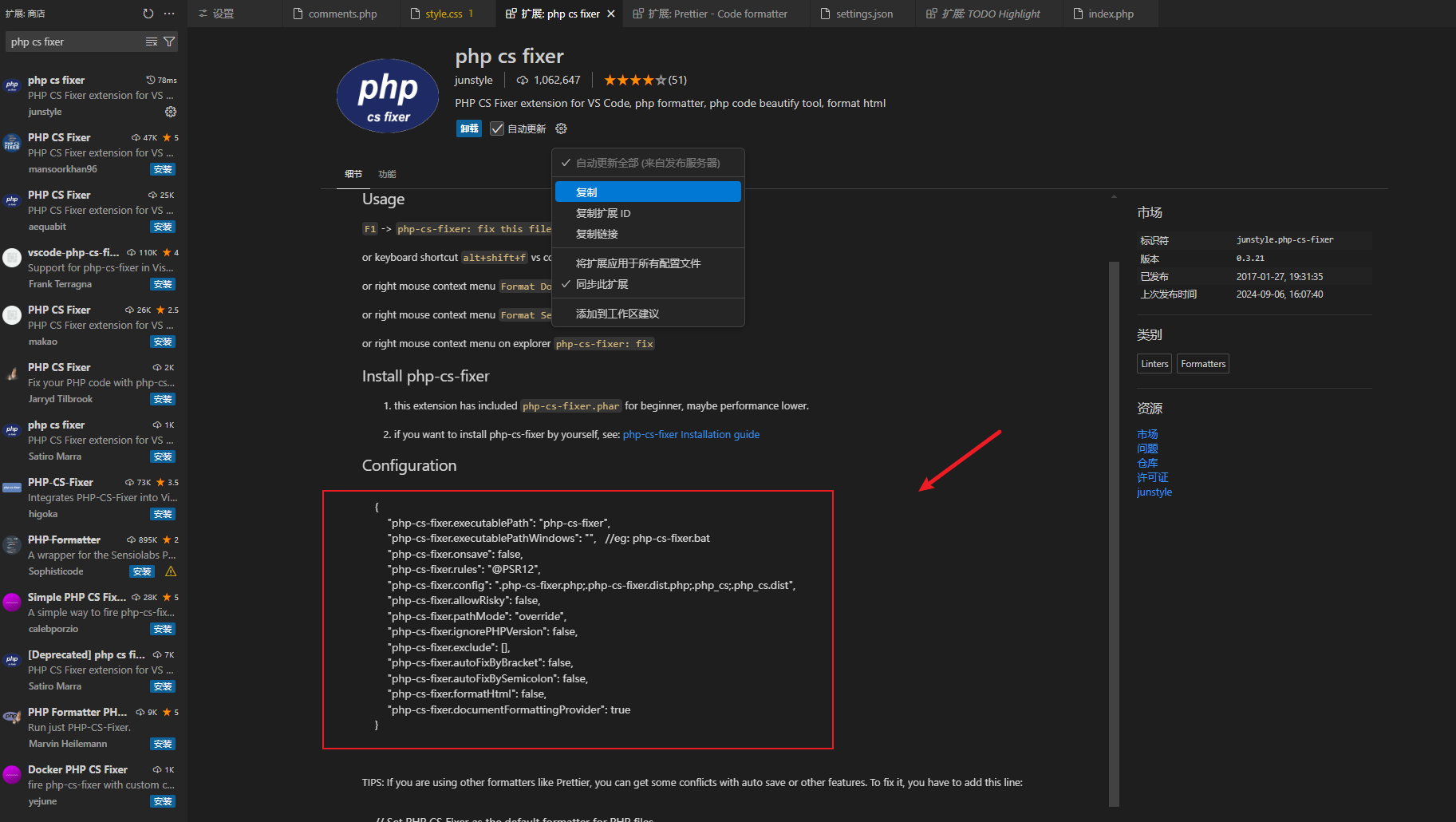The height and width of the screenshot is (822, 1456).
Task: Apply extension to all profiles menu item
Action: pyautogui.click(x=648, y=263)
